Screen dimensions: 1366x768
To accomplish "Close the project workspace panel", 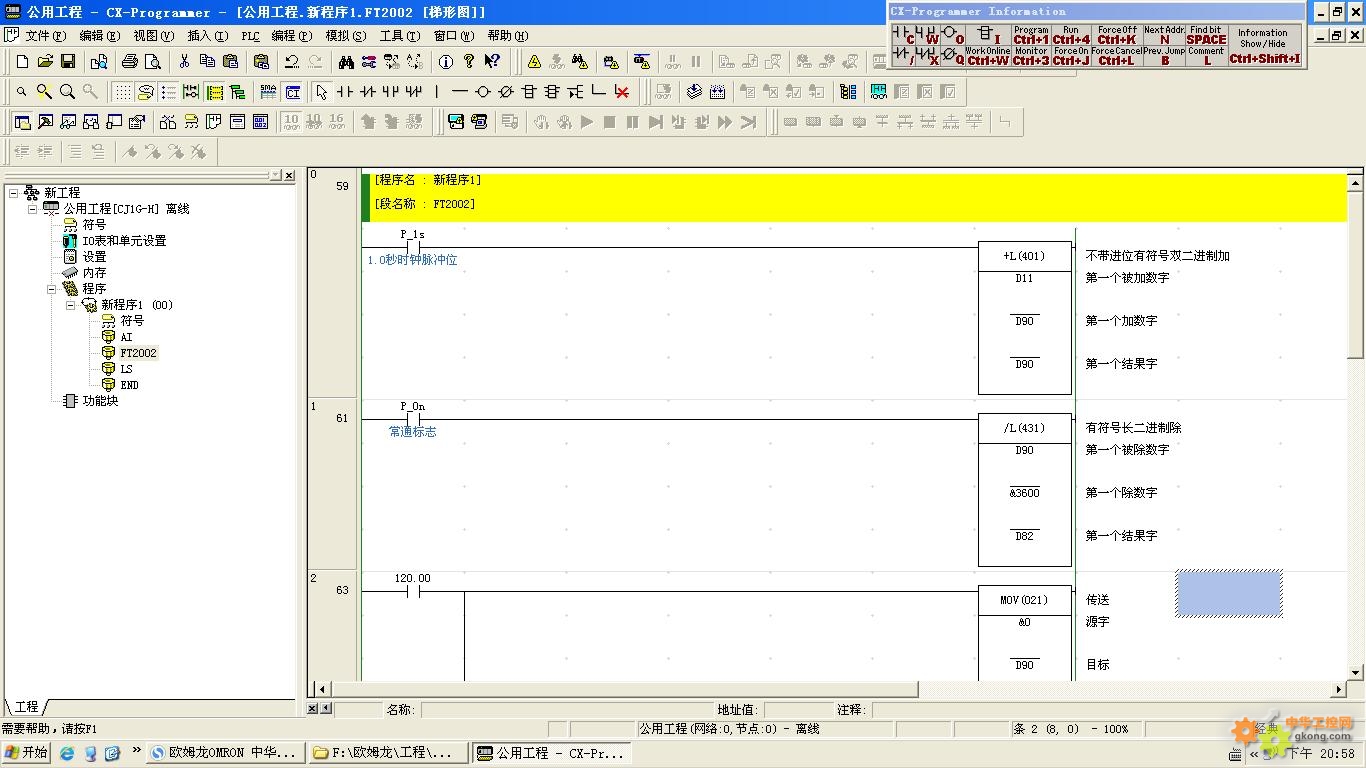I will pos(289,175).
